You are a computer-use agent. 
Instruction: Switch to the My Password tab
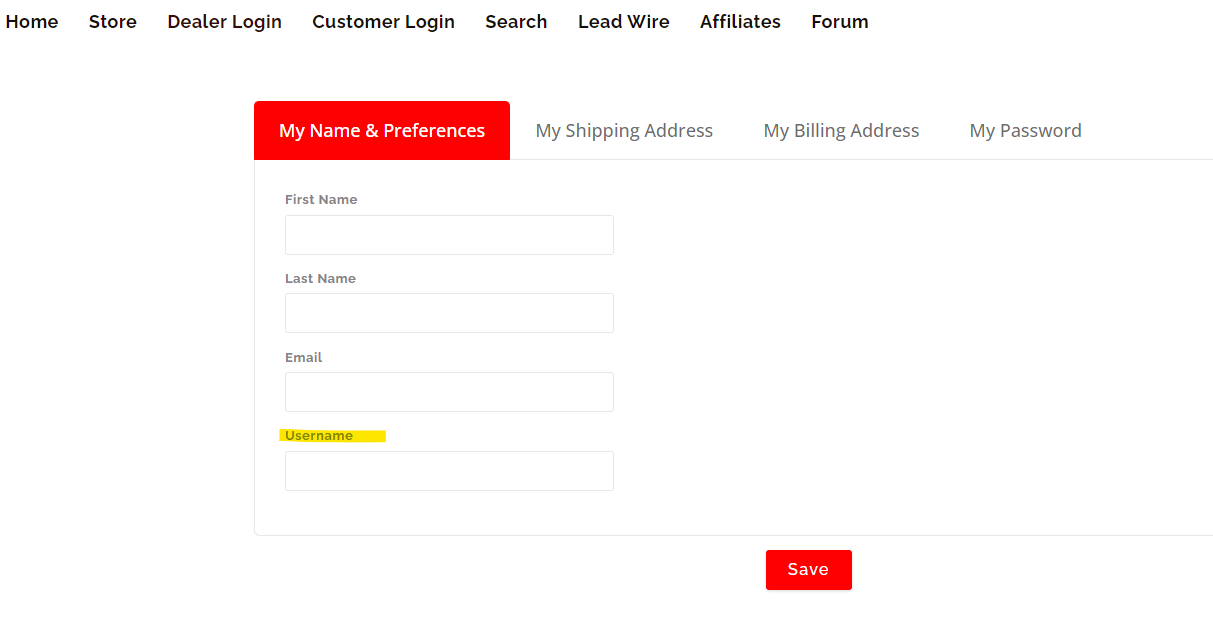point(1025,130)
